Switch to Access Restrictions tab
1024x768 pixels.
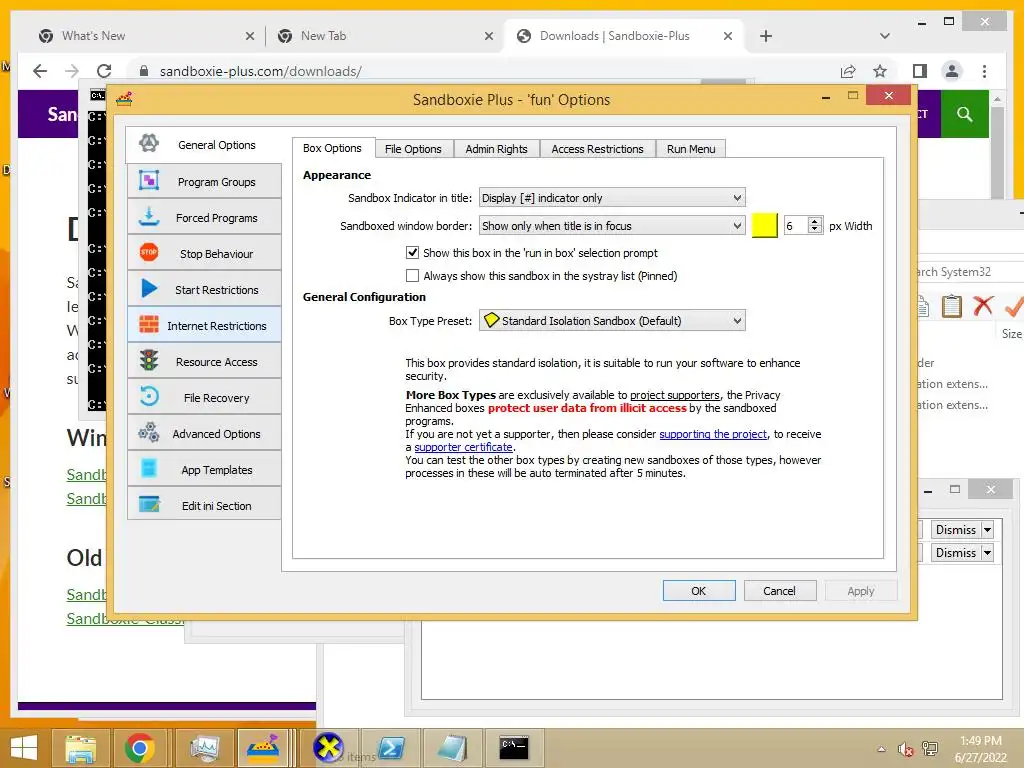(x=597, y=149)
